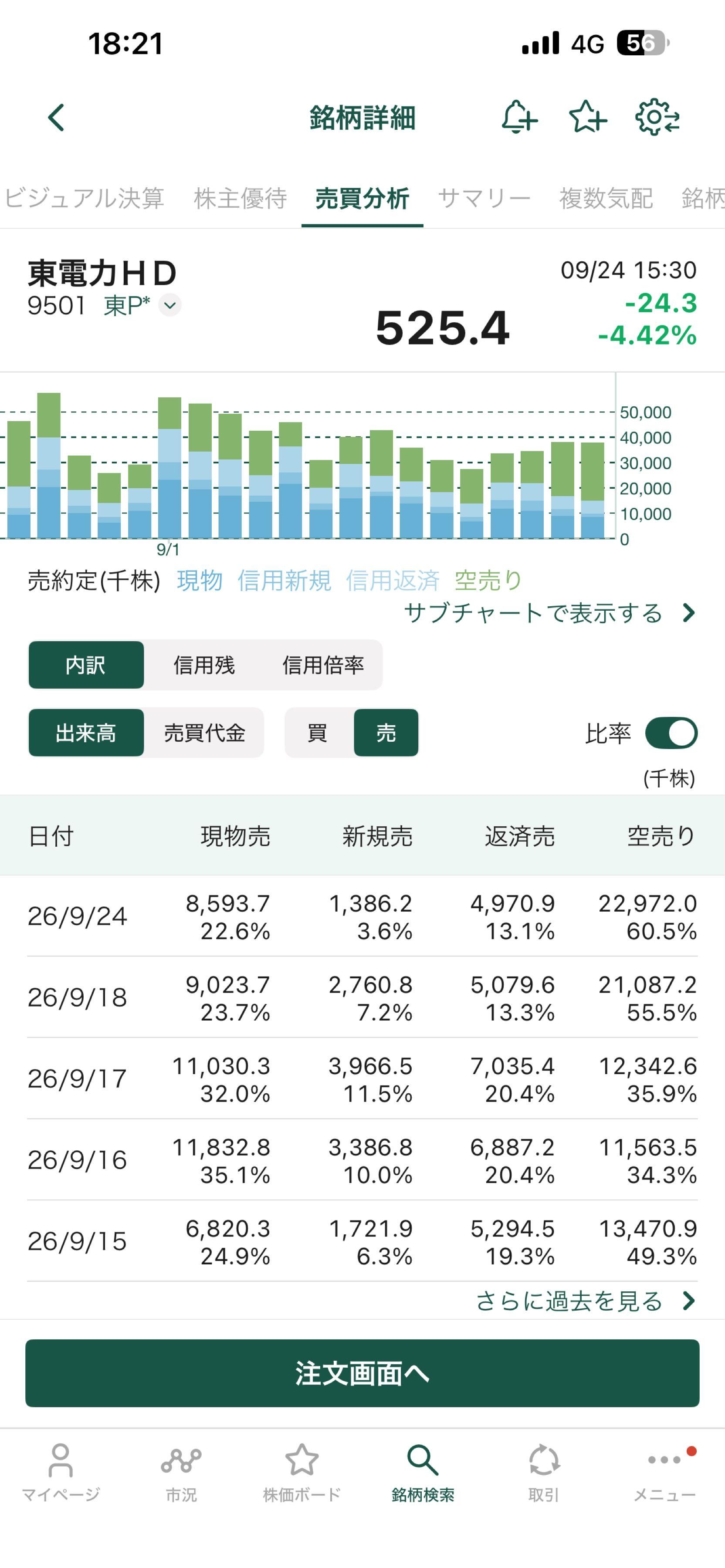Add a price alert with the bell icon
Viewport: 725px width, 1568px height.
519,117
